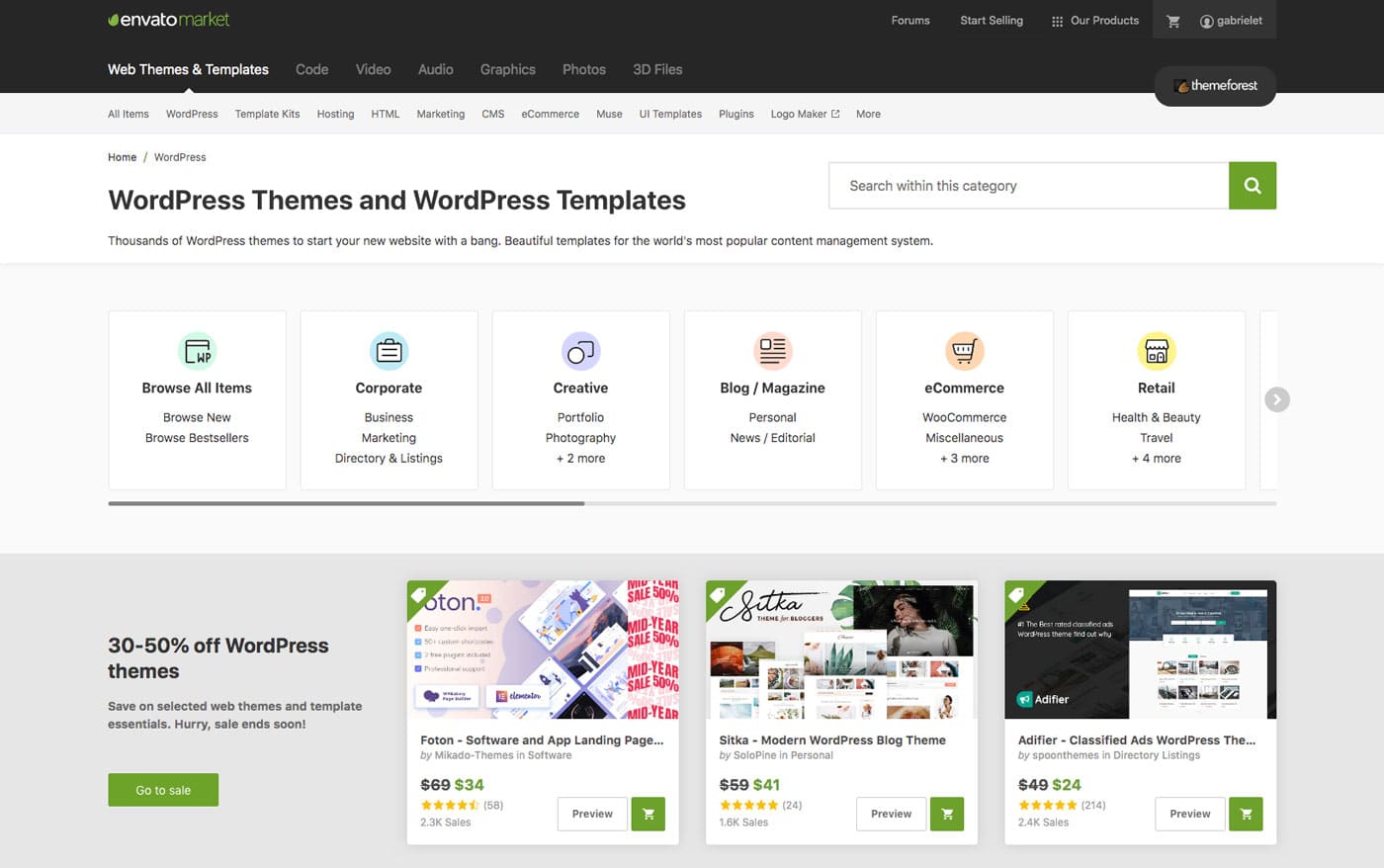Click the Creative shapes icon

coord(580,351)
